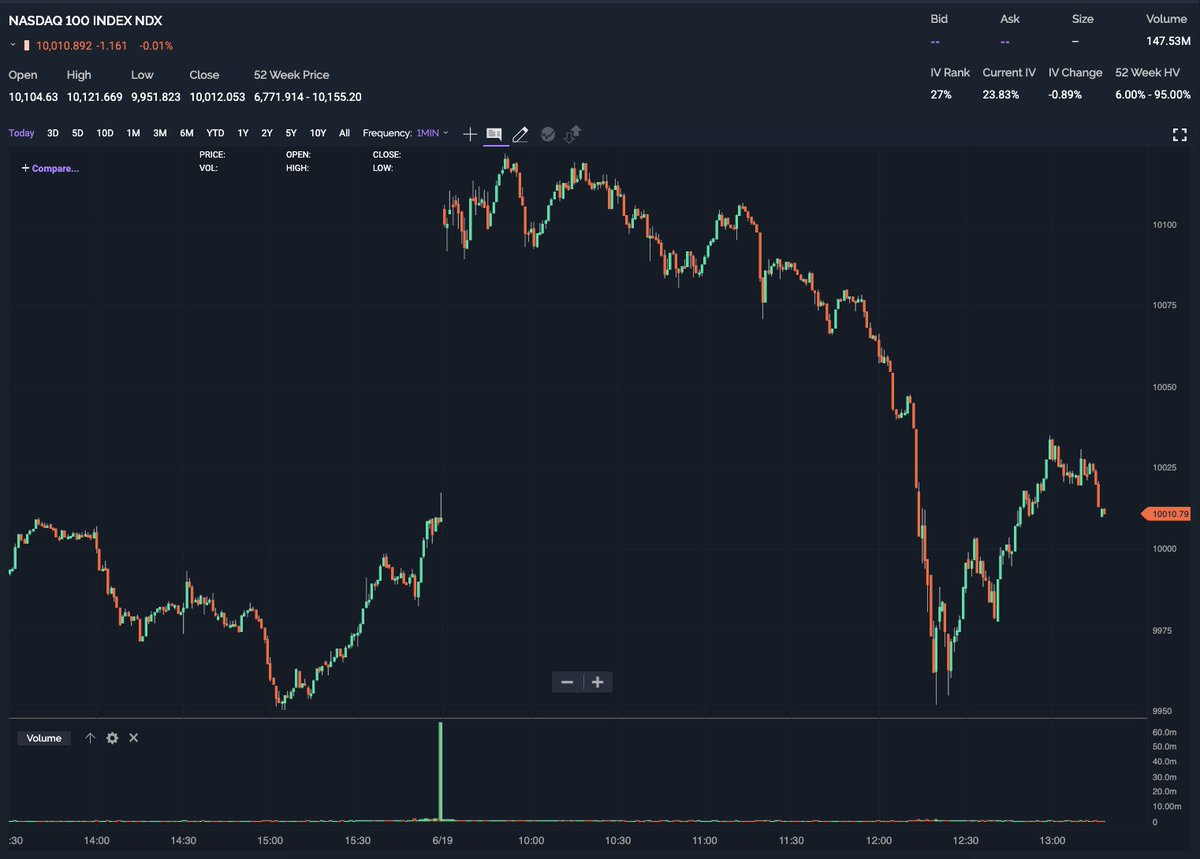
Task: Remove the Volume indicator panel
Action: click(x=134, y=738)
